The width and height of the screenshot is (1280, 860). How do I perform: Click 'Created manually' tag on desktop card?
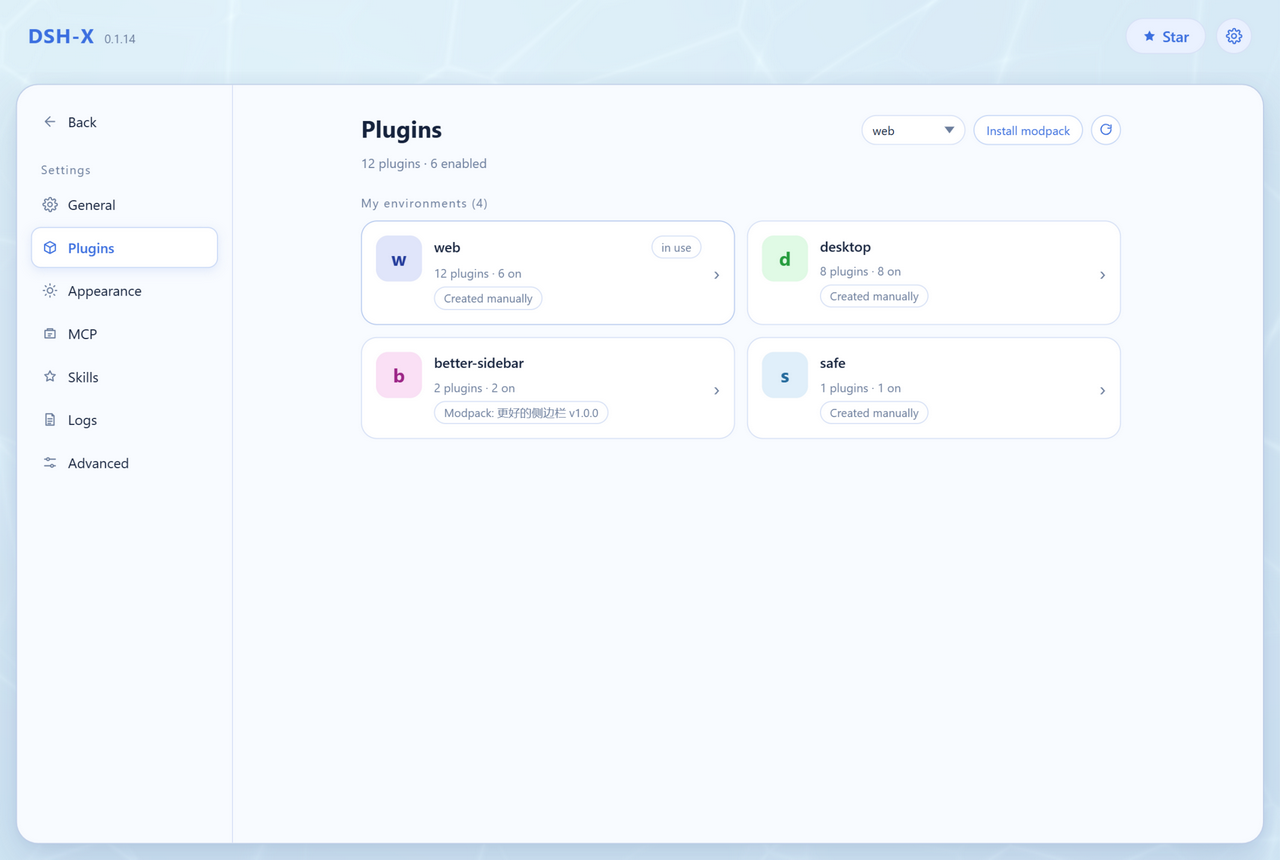pos(874,296)
